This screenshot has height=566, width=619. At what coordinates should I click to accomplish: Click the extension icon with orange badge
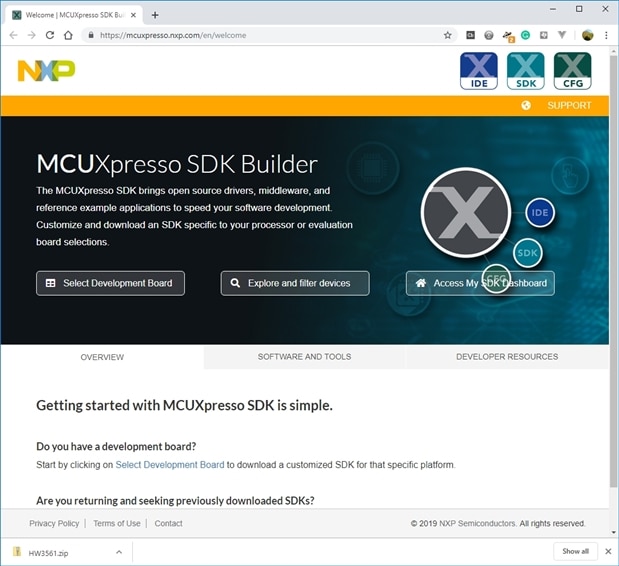click(x=508, y=36)
